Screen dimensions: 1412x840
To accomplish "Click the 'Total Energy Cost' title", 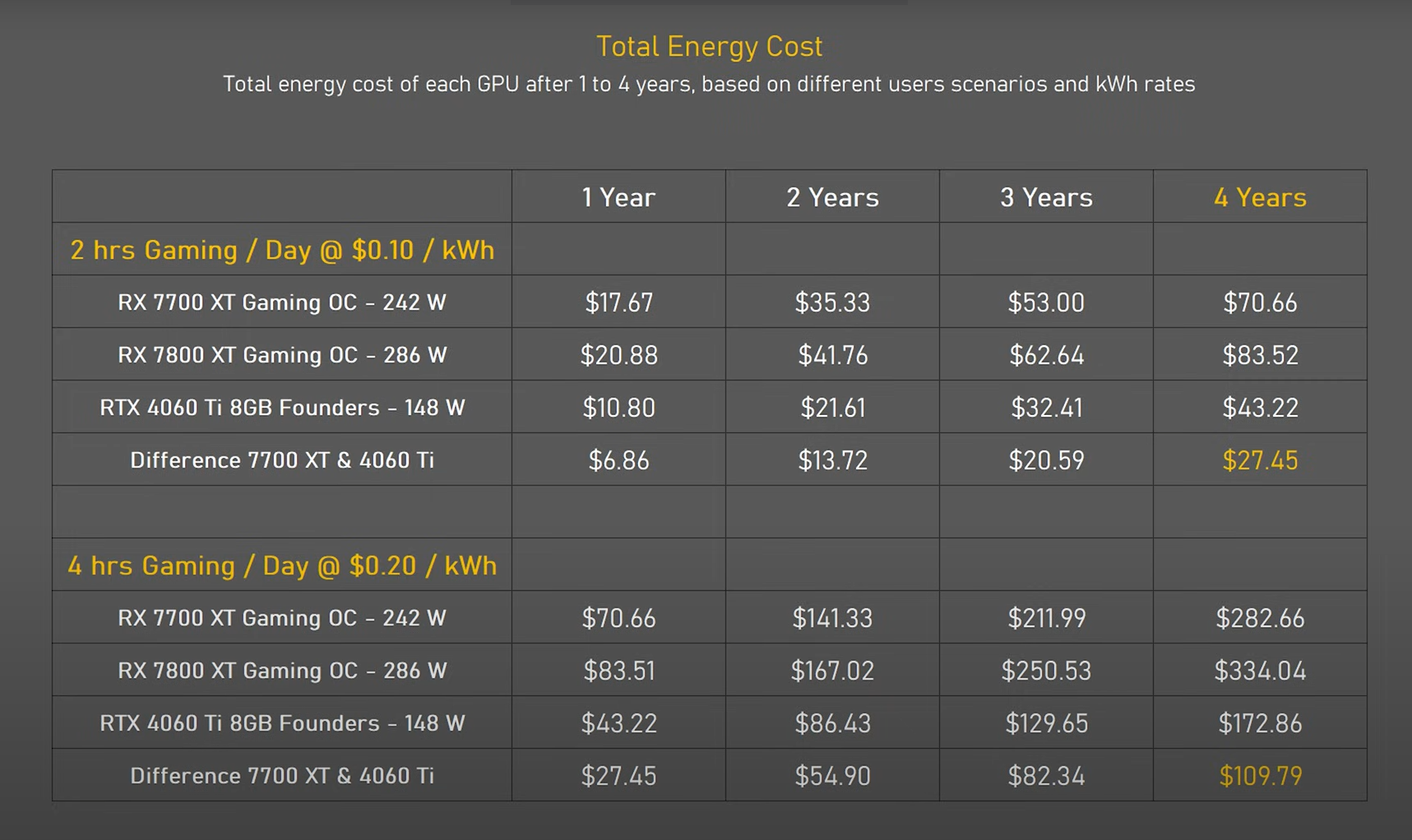I will [709, 47].
